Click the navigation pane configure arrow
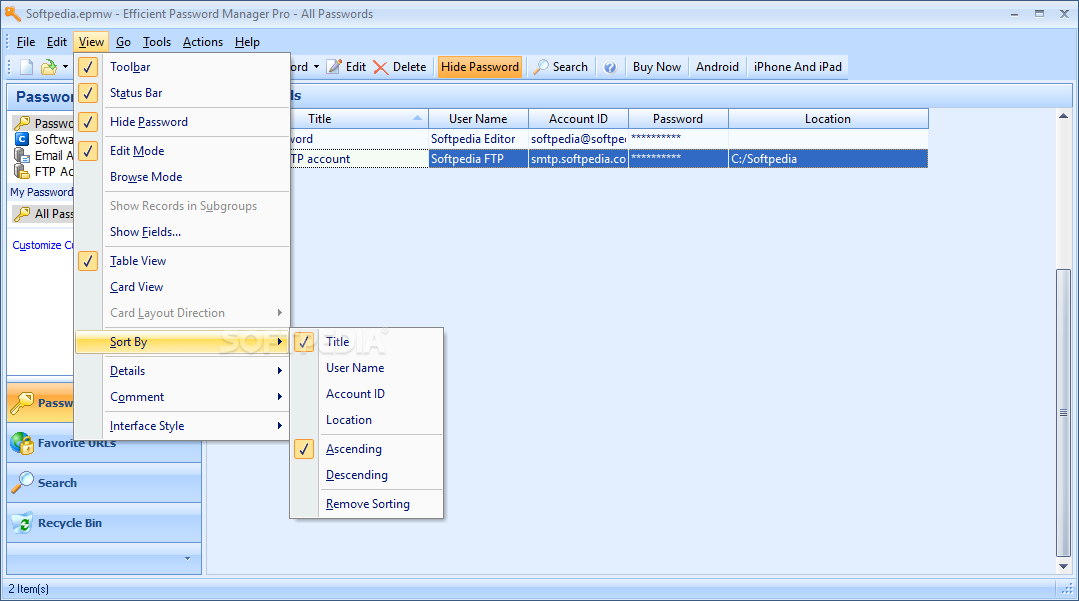Image resolution: width=1079 pixels, height=601 pixels. pyautogui.click(x=187, y=558)
